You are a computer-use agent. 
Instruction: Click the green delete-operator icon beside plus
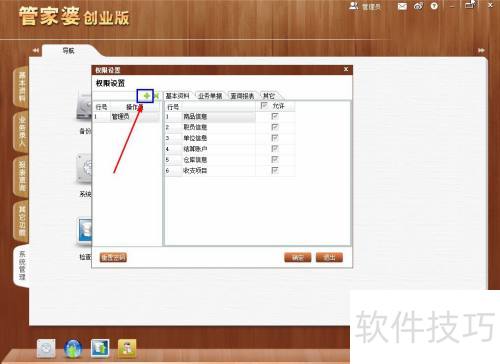pyautogui.click(x=156, y=96)
